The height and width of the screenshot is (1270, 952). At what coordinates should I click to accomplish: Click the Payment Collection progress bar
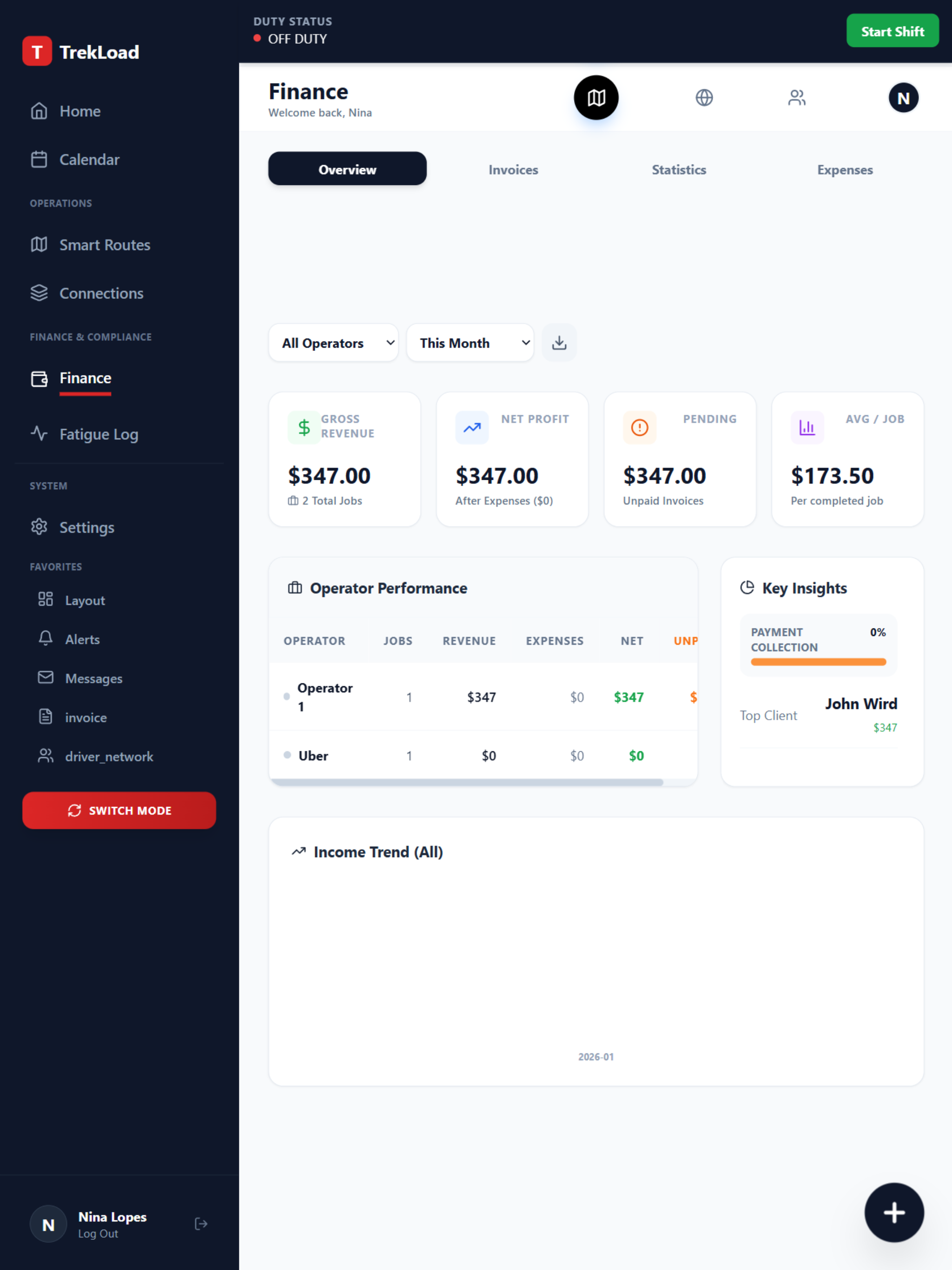(818, 662)
